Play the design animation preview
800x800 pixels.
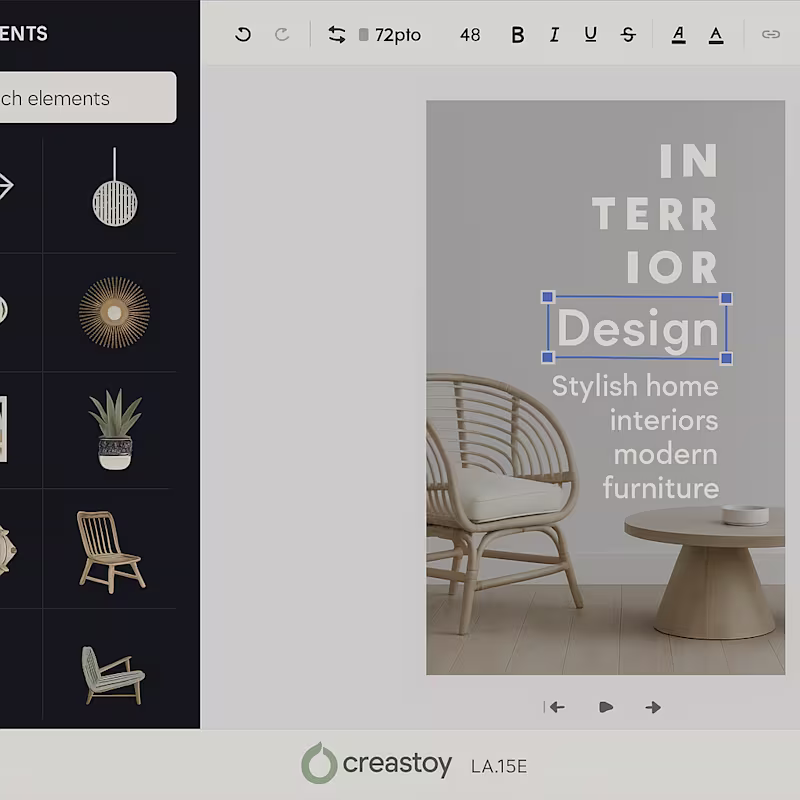604,707
